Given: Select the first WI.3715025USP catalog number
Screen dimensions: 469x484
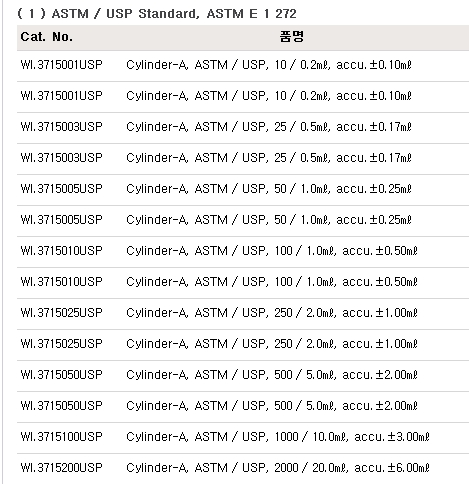Looking at the screenshot, I should (61, 313).
